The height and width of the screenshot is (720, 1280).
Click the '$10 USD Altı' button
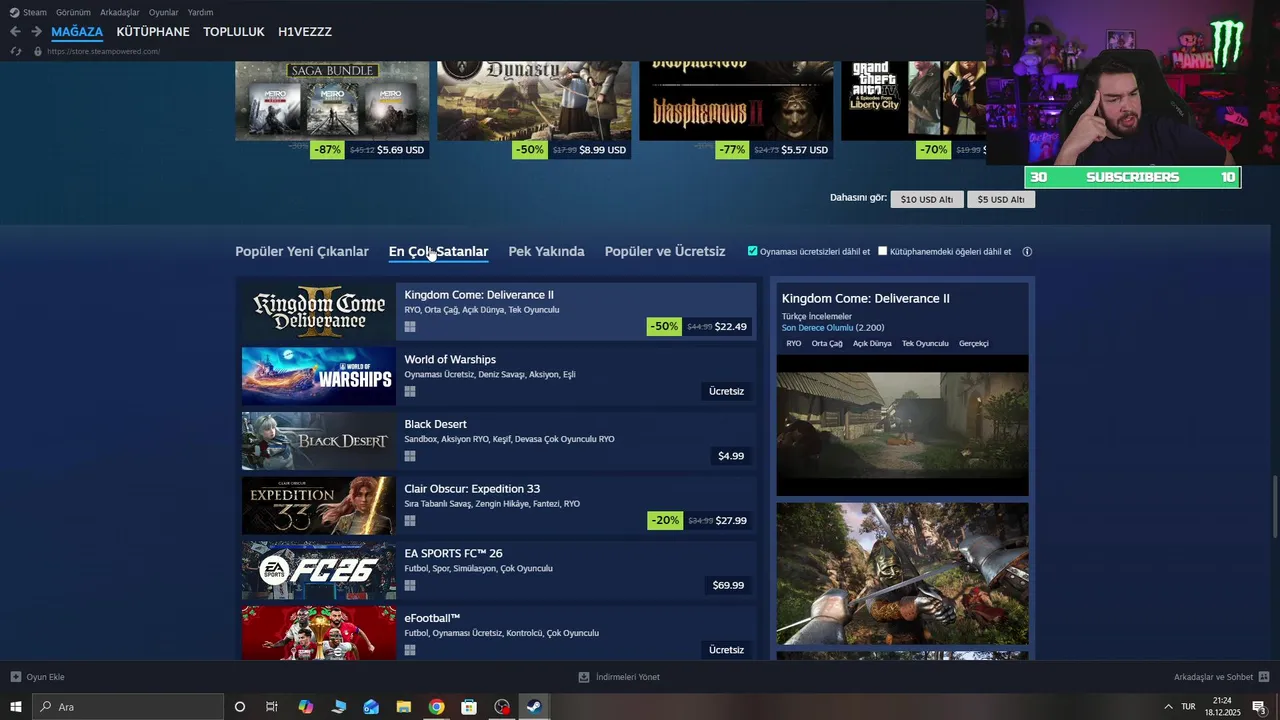pos(927,199)
